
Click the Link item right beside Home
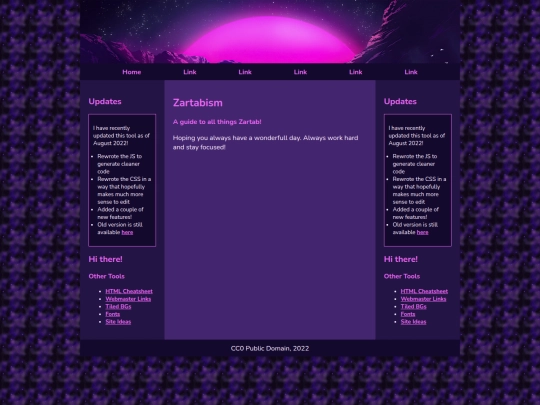click(x=190, y=72)
